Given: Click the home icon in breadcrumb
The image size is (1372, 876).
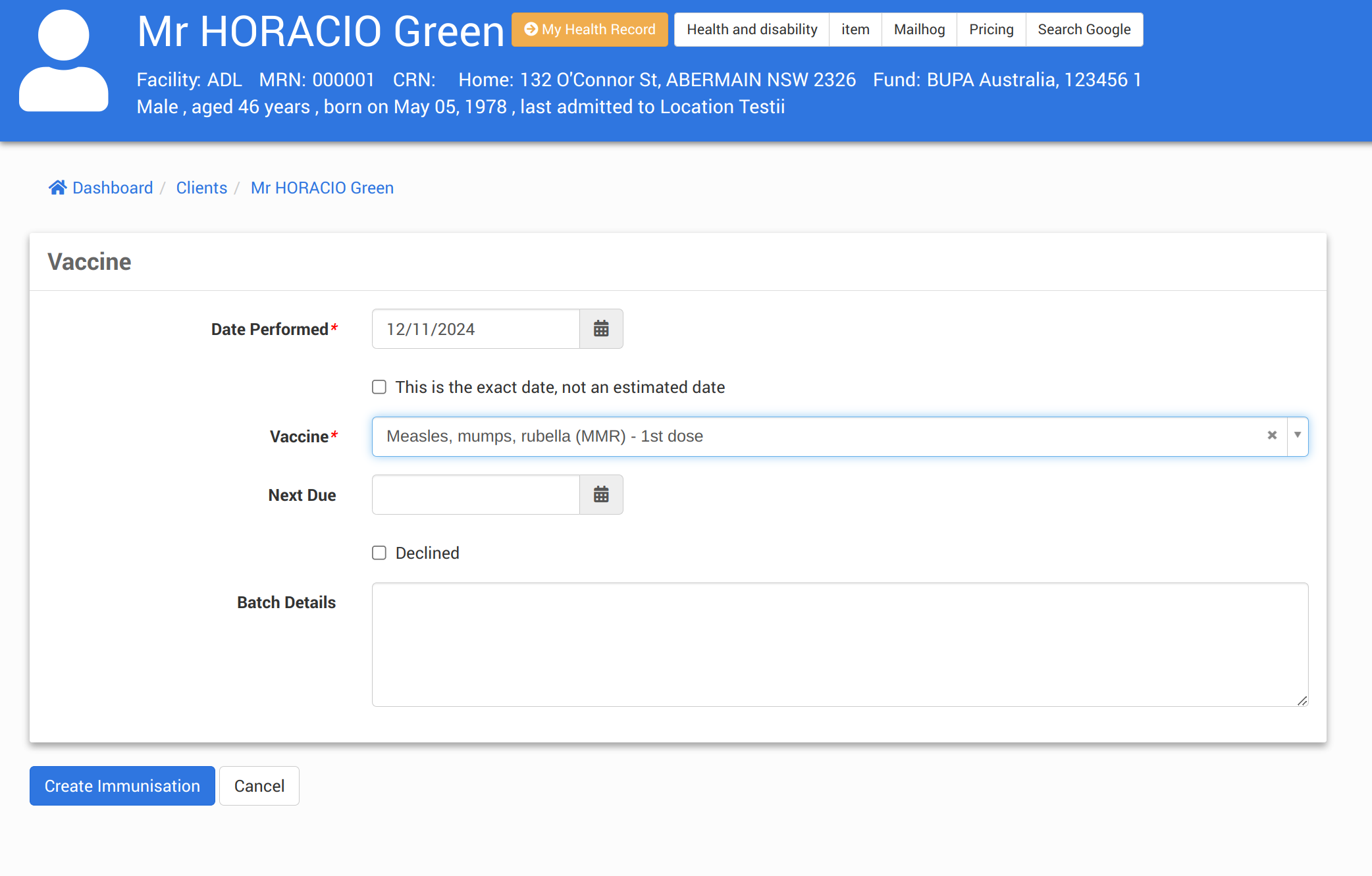Looking at the screenshot, I should point(57,188).
